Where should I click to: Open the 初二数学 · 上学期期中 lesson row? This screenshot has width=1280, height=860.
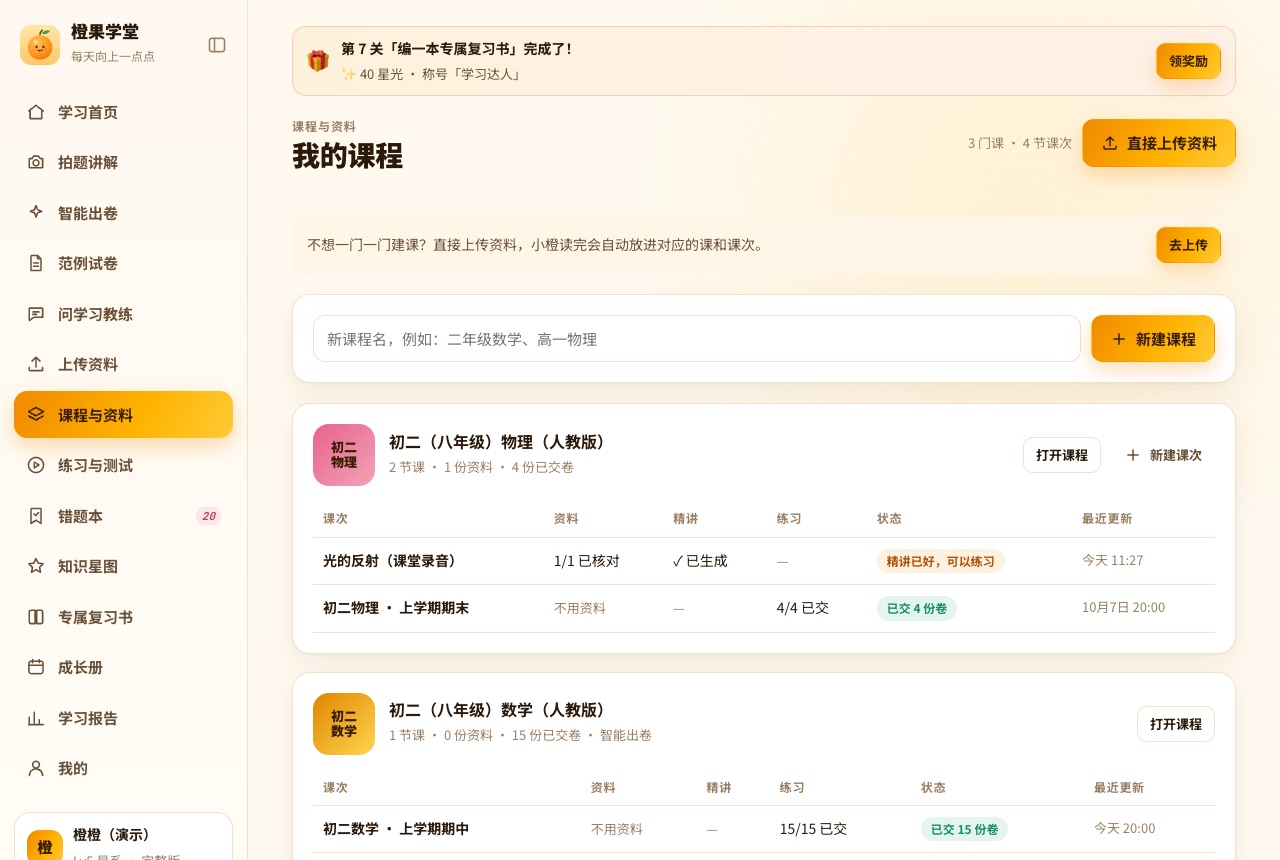764,829
